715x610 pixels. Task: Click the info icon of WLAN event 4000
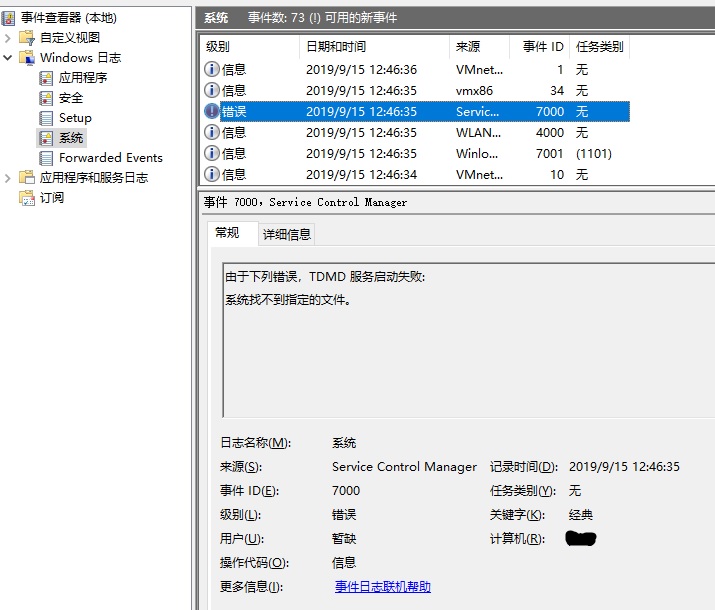tap(212, 132)
